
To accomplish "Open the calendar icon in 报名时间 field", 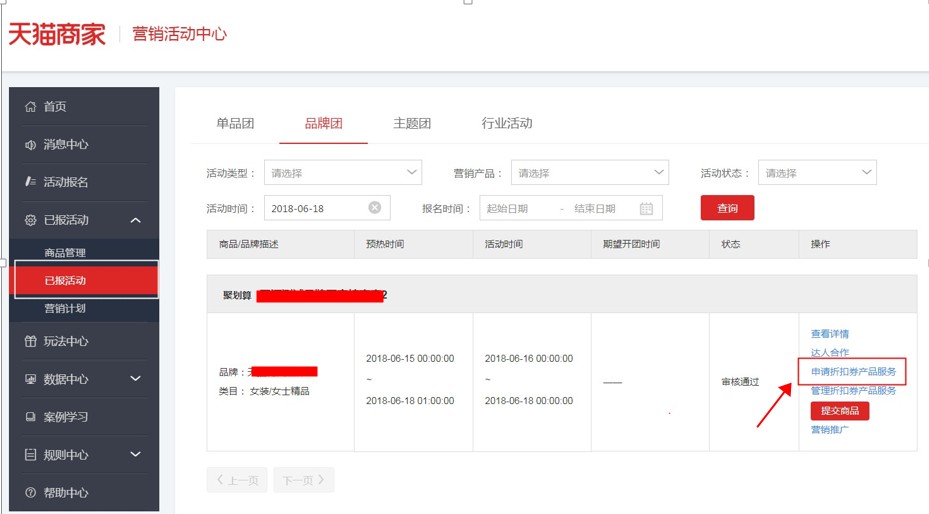I will click(646, 209).
